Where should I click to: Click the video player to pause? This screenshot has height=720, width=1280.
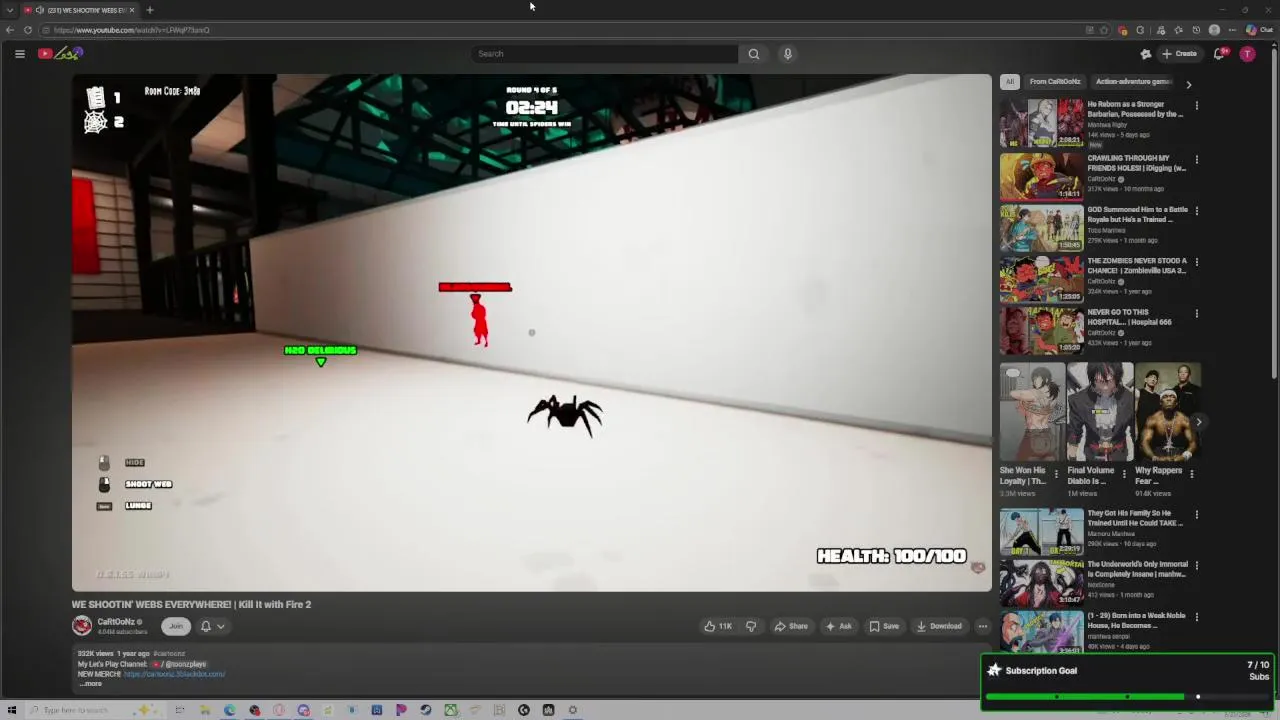(x=531, y=333)
